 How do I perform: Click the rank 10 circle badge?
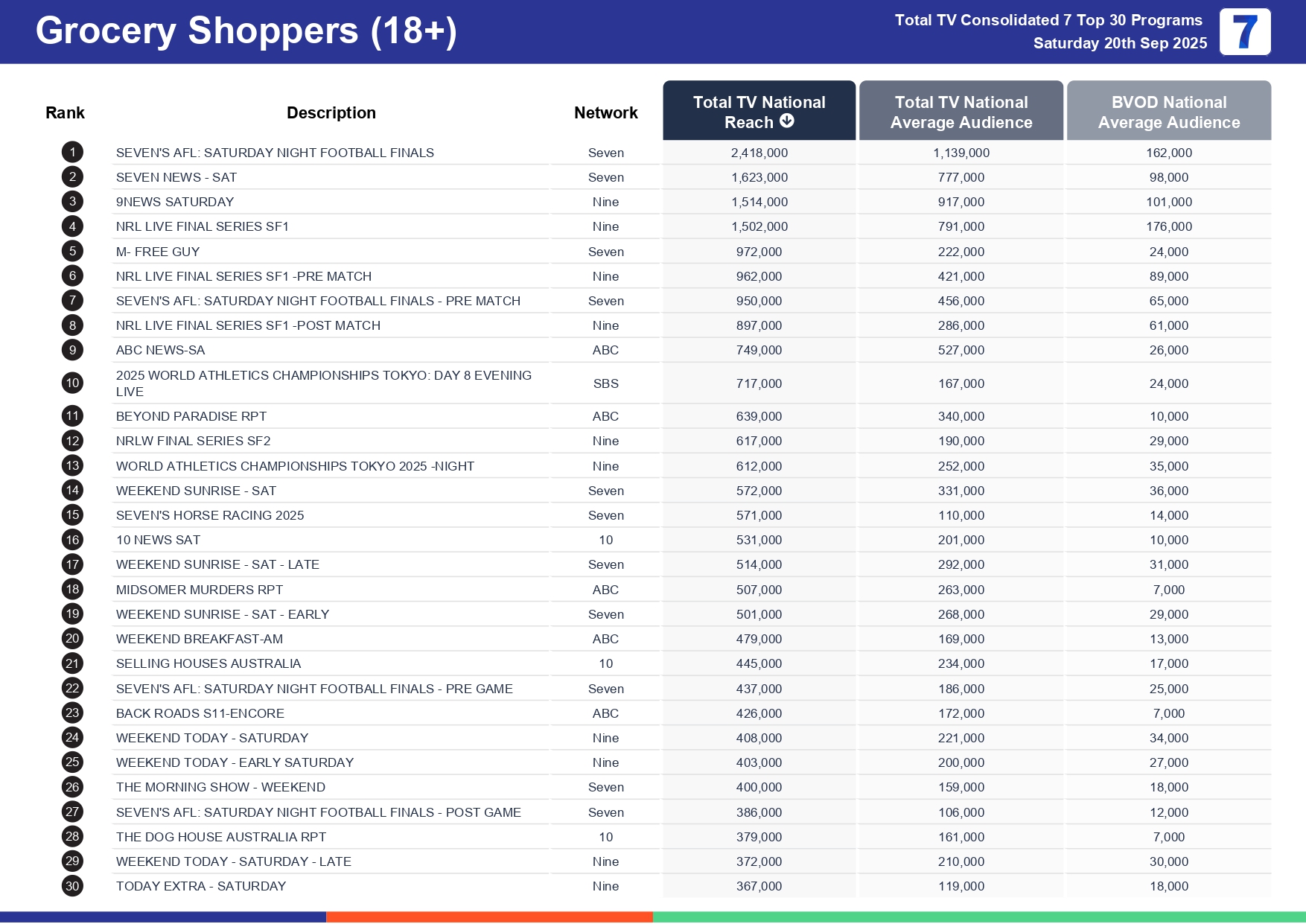[x=72, y=383]
